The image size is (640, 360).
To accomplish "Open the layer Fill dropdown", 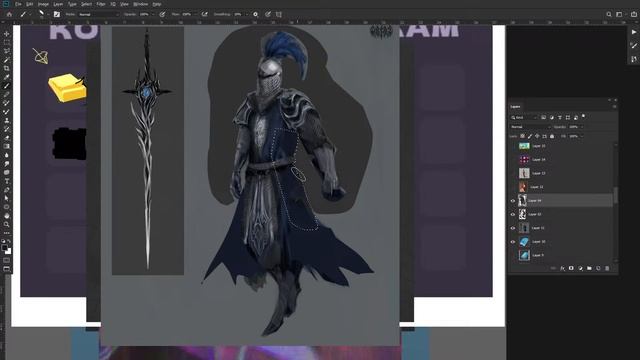I will [x=582, y=136].
